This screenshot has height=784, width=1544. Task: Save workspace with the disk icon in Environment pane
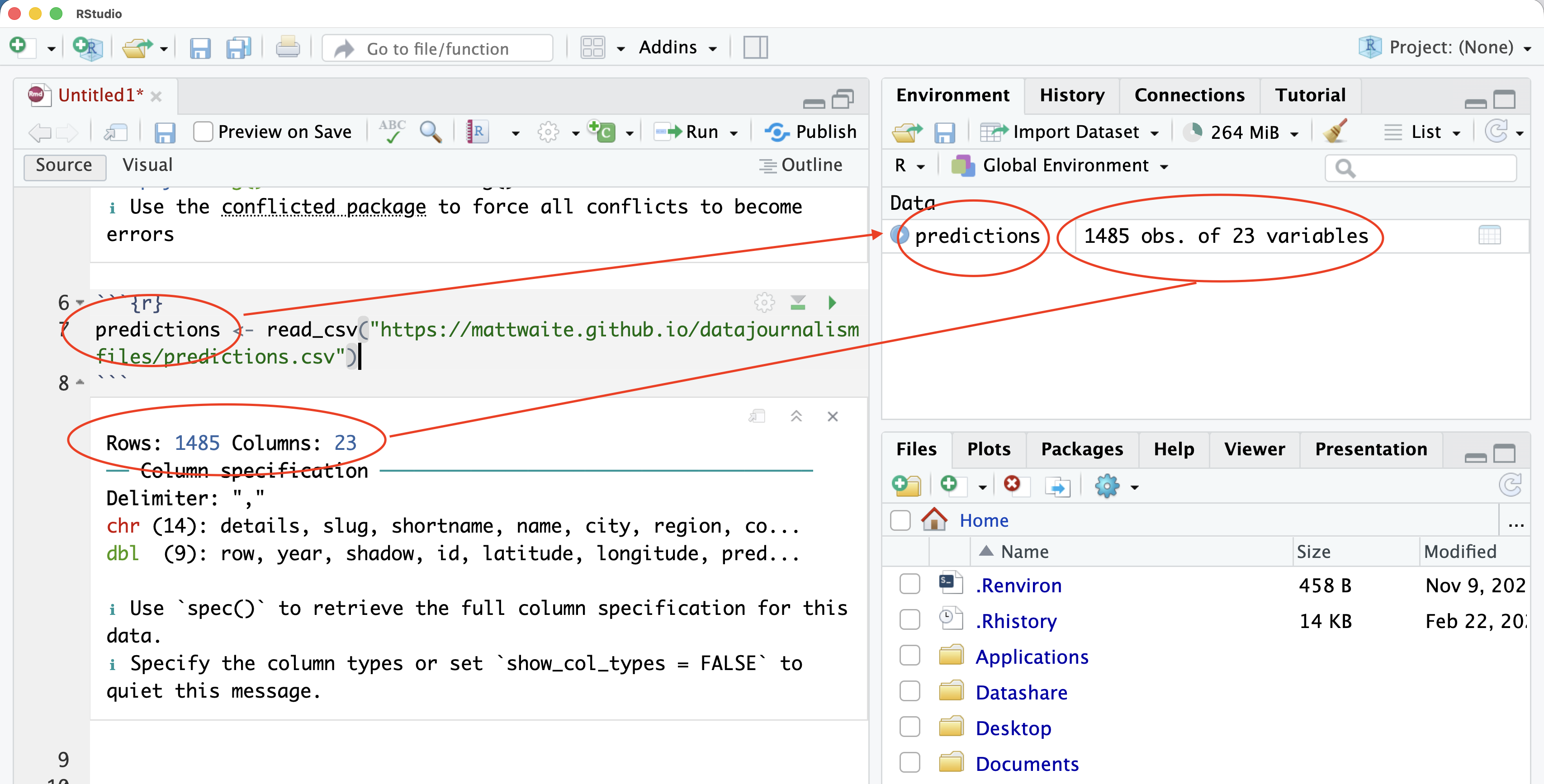point(946,132)
